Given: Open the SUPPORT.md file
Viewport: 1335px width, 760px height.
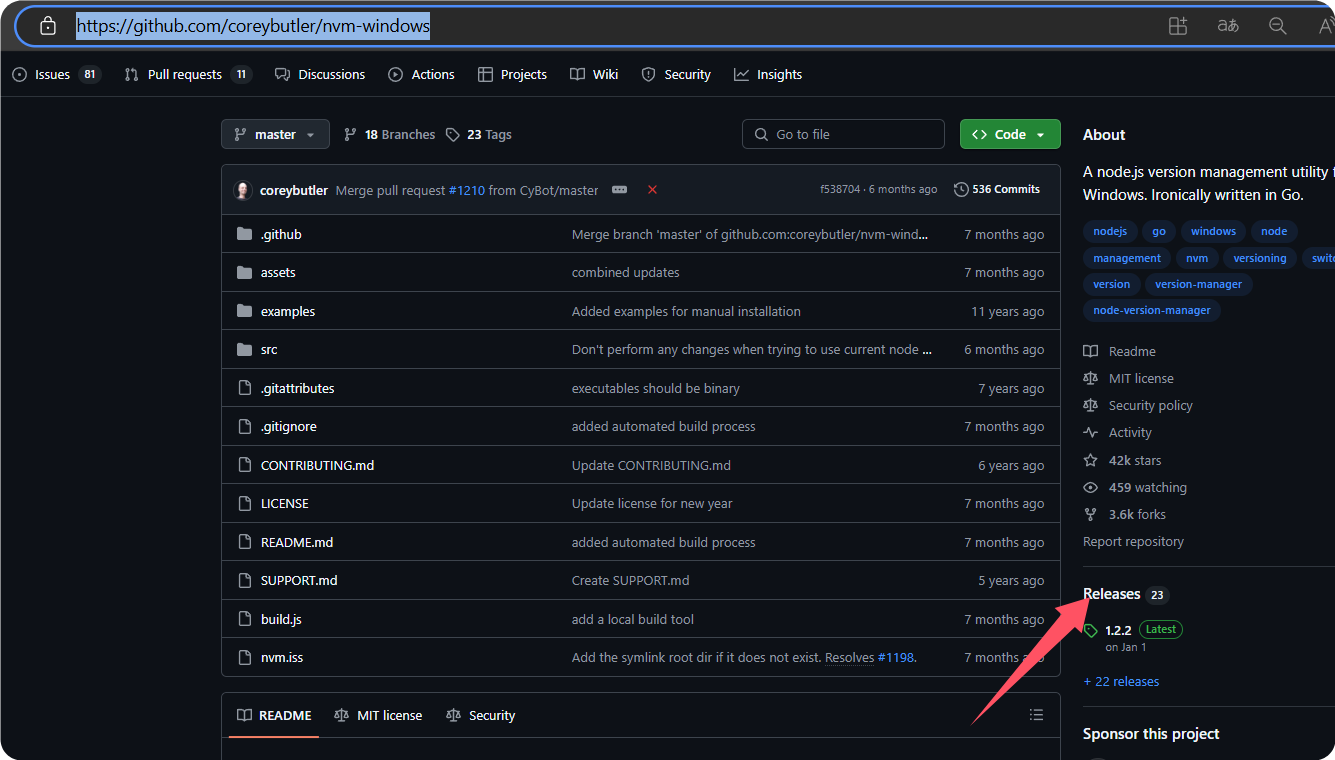Looking at the screenshot, I should coord(299,580).
